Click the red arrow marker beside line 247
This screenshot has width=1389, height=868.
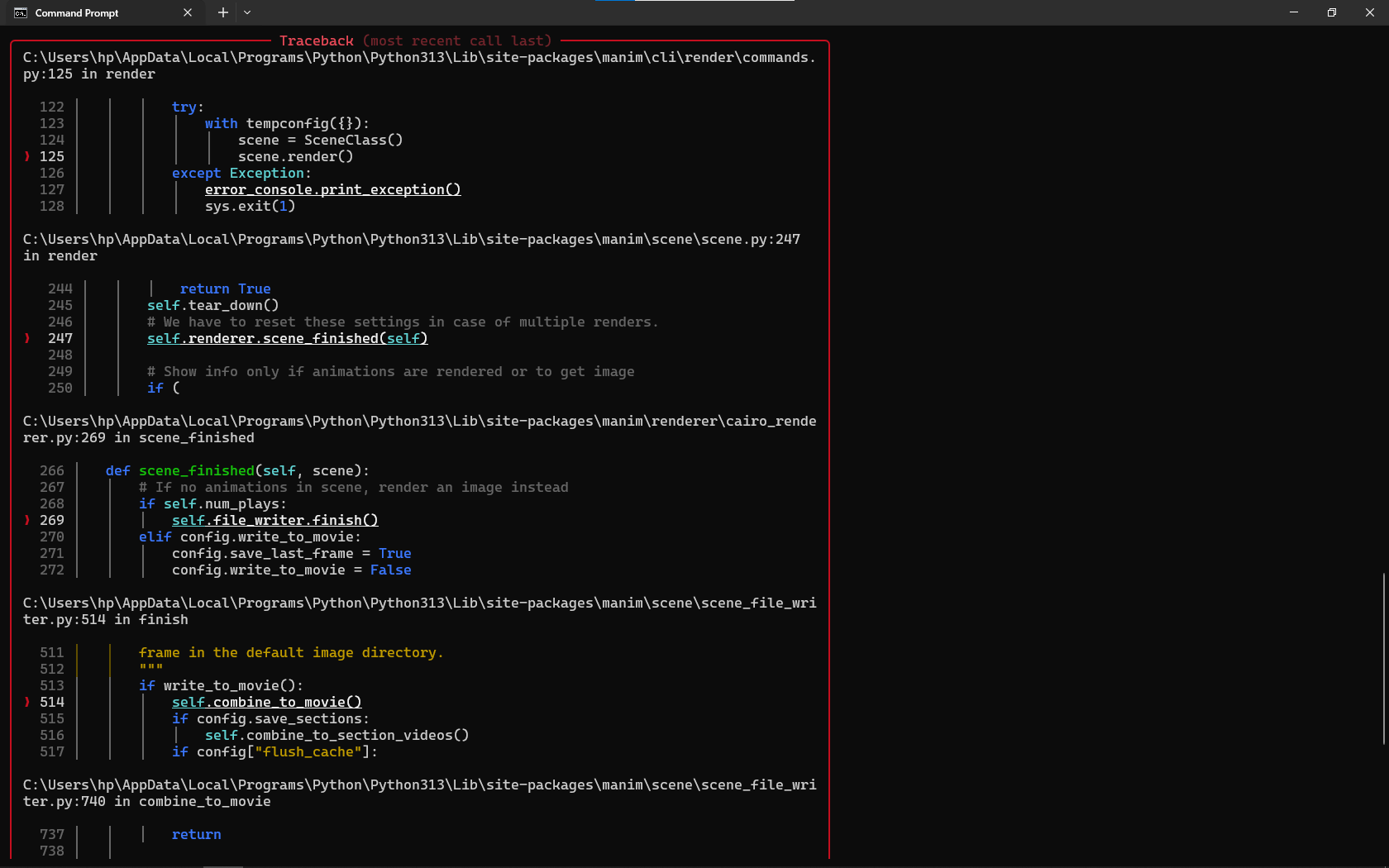point(27,338)
